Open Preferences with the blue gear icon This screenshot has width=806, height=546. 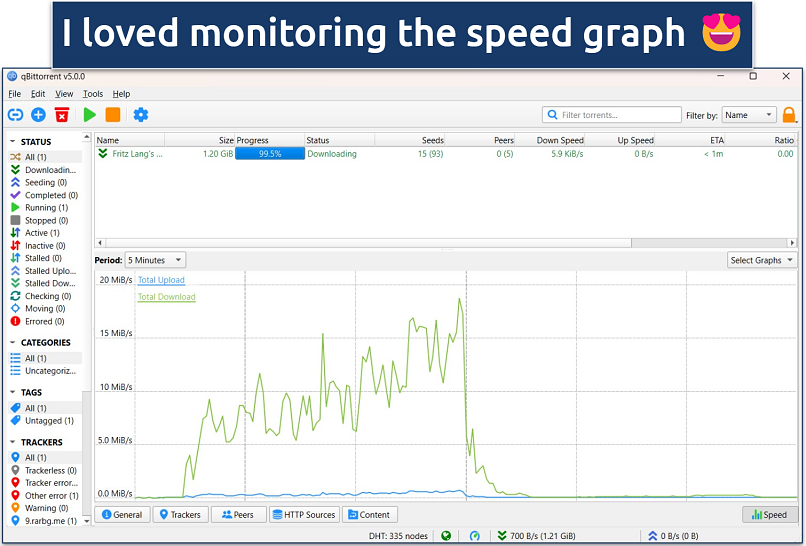coord(140,115)
